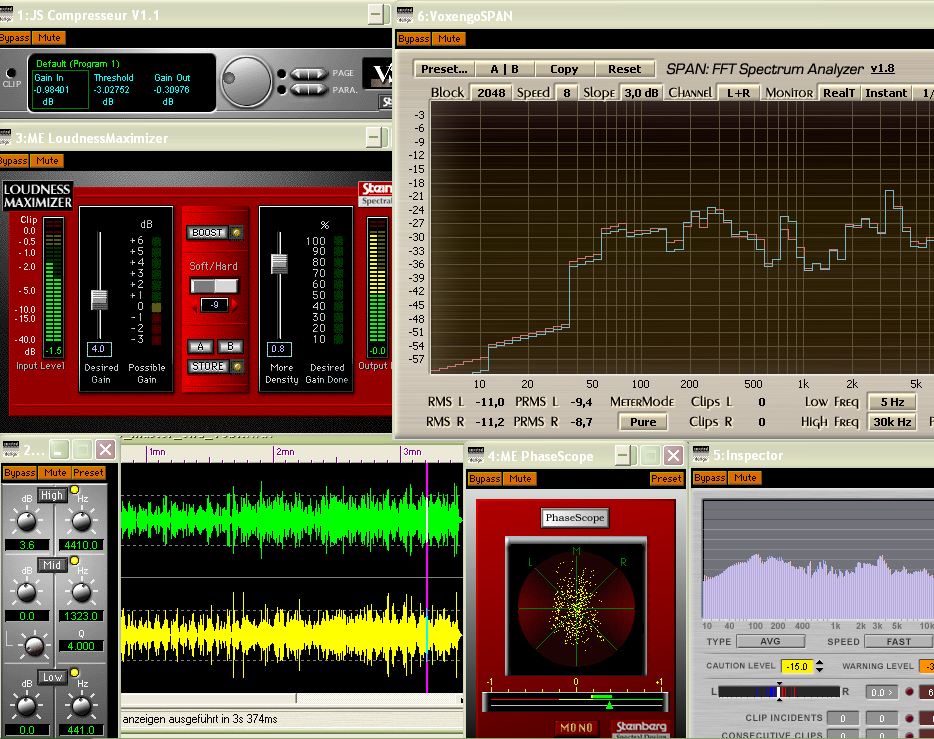Click the phase scope vectorscope display
Screen dimensions: 934x739
(x=576, y=607)
